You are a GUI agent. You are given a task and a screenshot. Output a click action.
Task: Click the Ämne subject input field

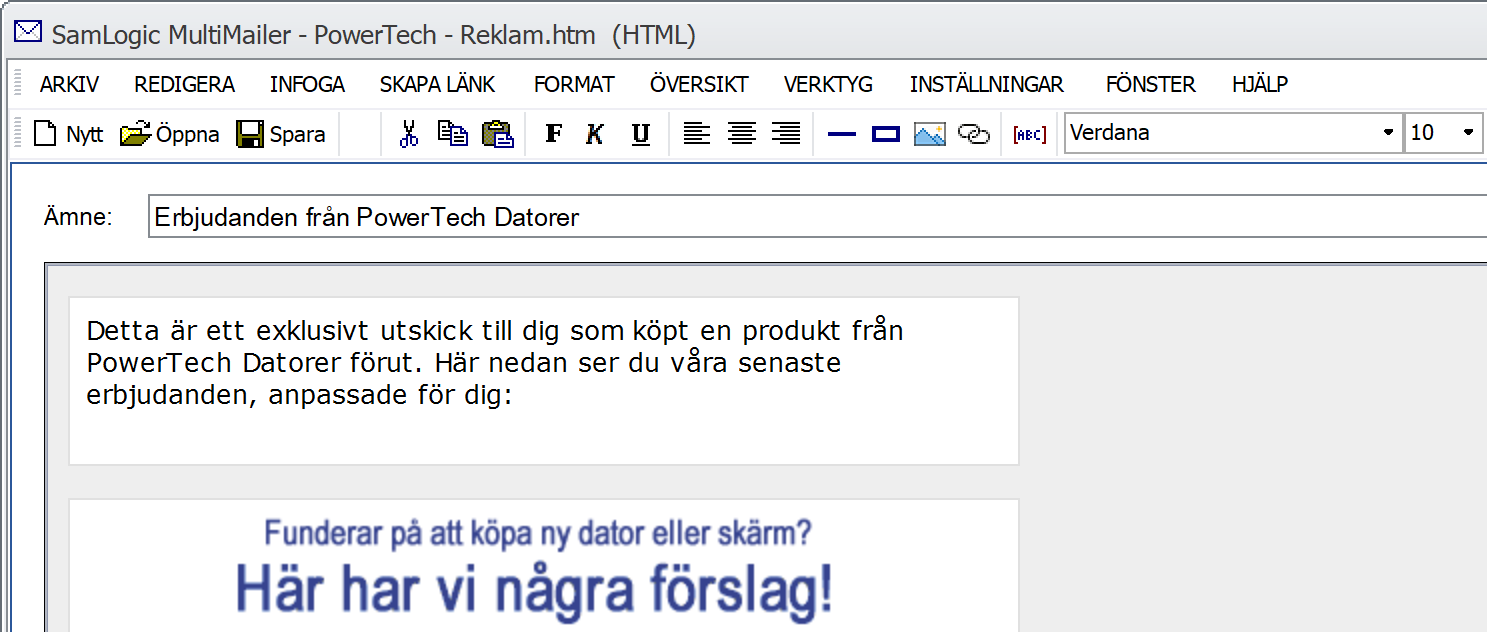coord(817,217)
